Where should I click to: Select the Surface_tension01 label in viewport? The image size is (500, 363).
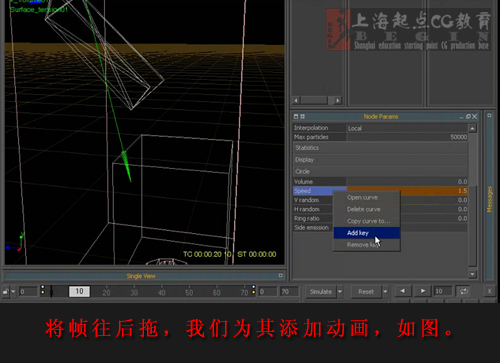pos(39,9)
